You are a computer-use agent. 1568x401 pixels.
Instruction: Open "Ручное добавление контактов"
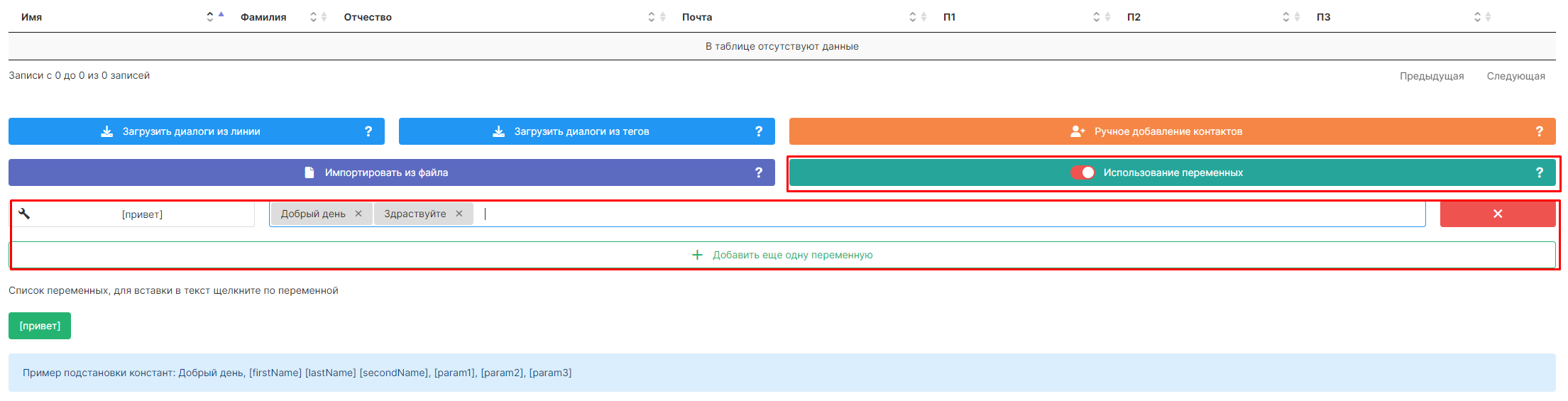click(1168, 131)
